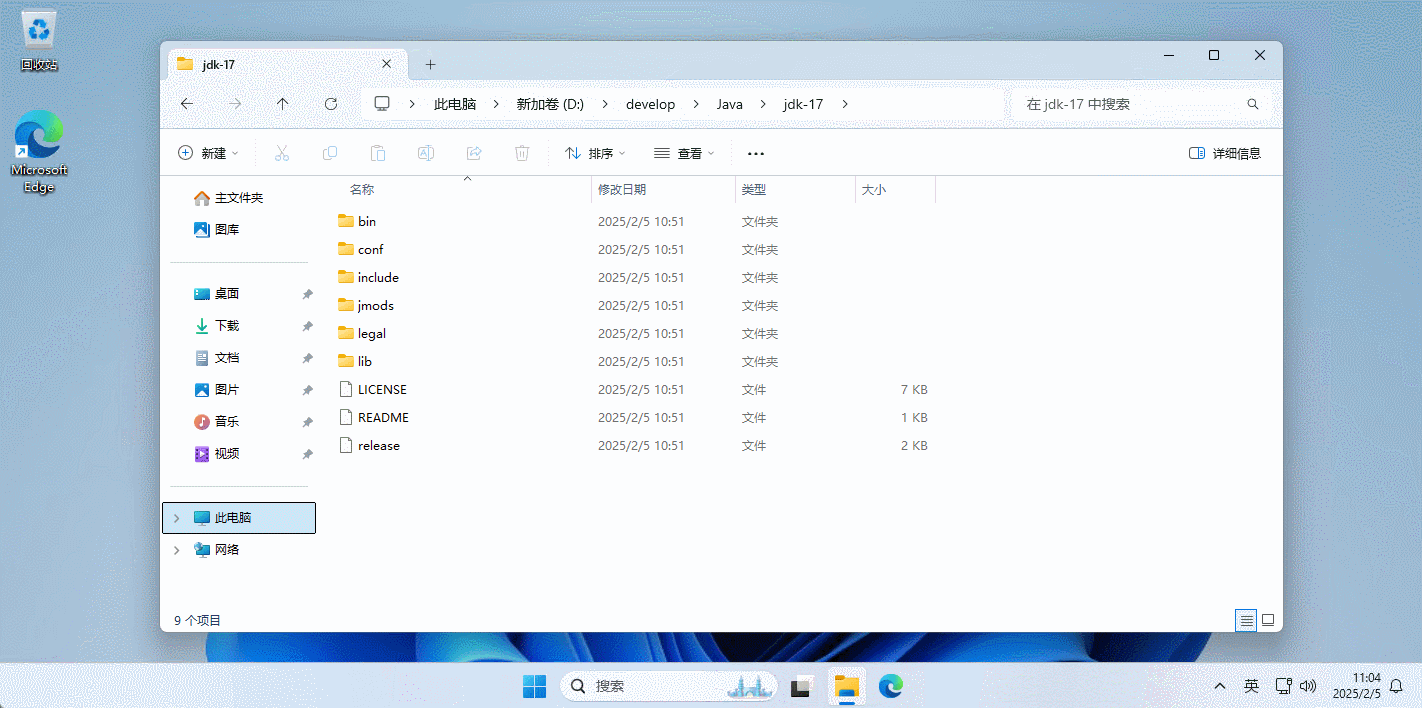Click the Refresh icon in navigation bar

click(x=331, y=104)
